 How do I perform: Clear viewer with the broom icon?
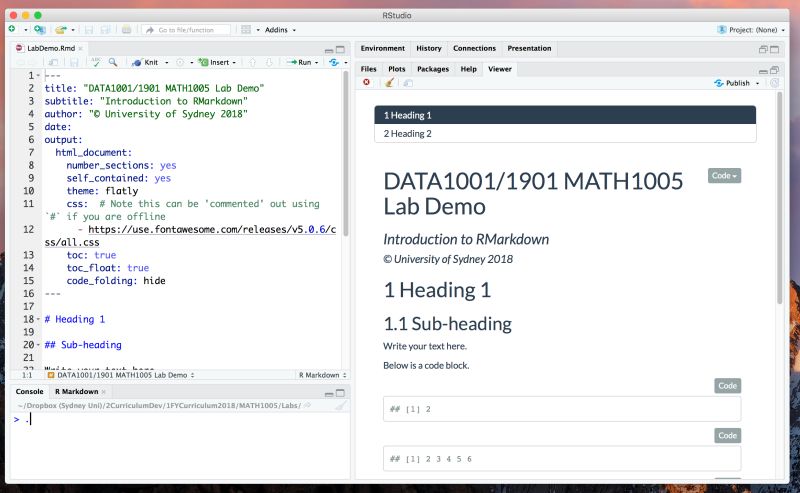[389, 83]
